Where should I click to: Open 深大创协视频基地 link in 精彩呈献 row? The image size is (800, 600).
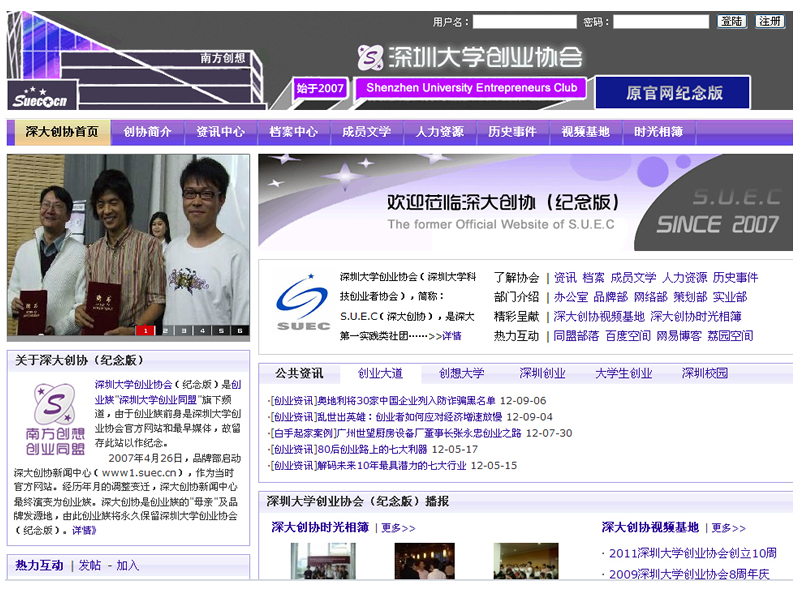click(599, 316)
